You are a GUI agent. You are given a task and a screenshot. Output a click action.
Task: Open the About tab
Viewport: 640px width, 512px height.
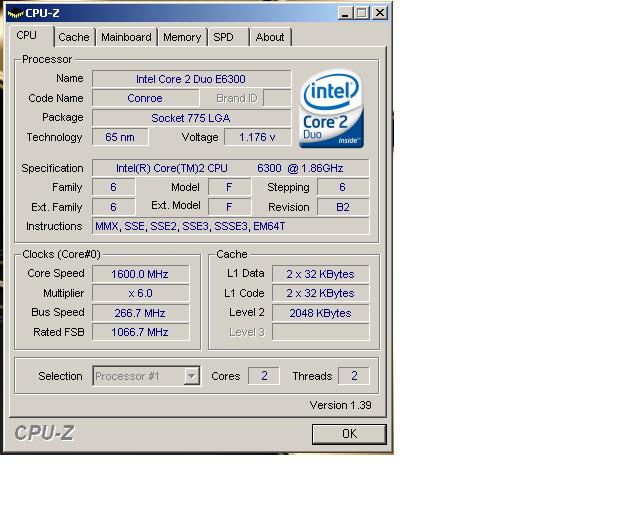click(x=270, y=37)
